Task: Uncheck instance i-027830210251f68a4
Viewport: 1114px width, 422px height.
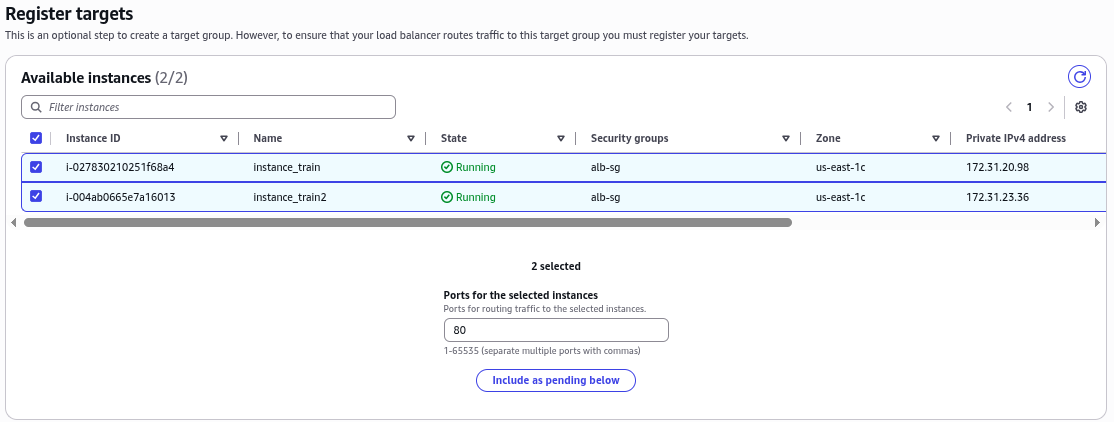Action: [36, 167]
